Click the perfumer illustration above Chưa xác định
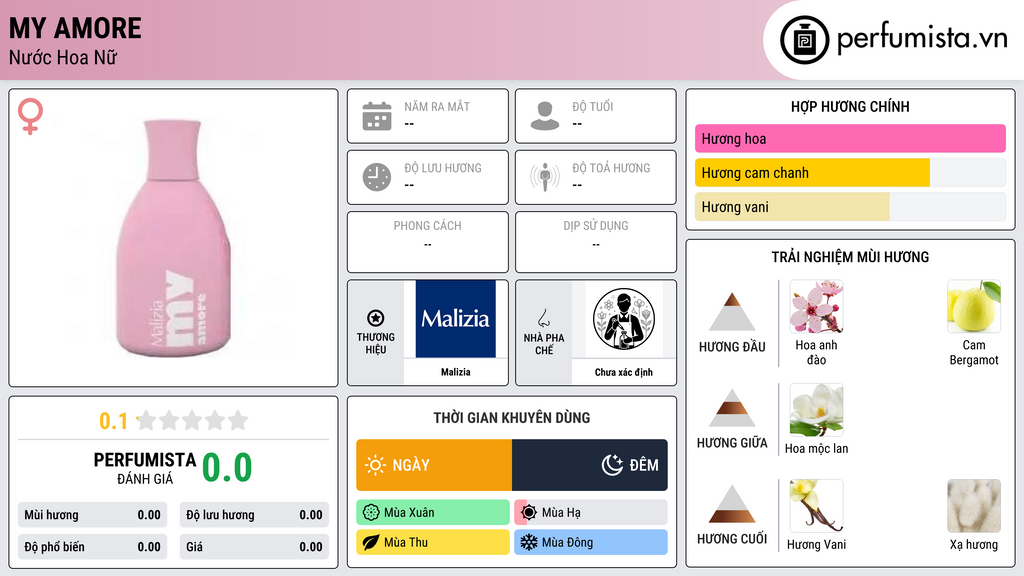 point(624,319)
